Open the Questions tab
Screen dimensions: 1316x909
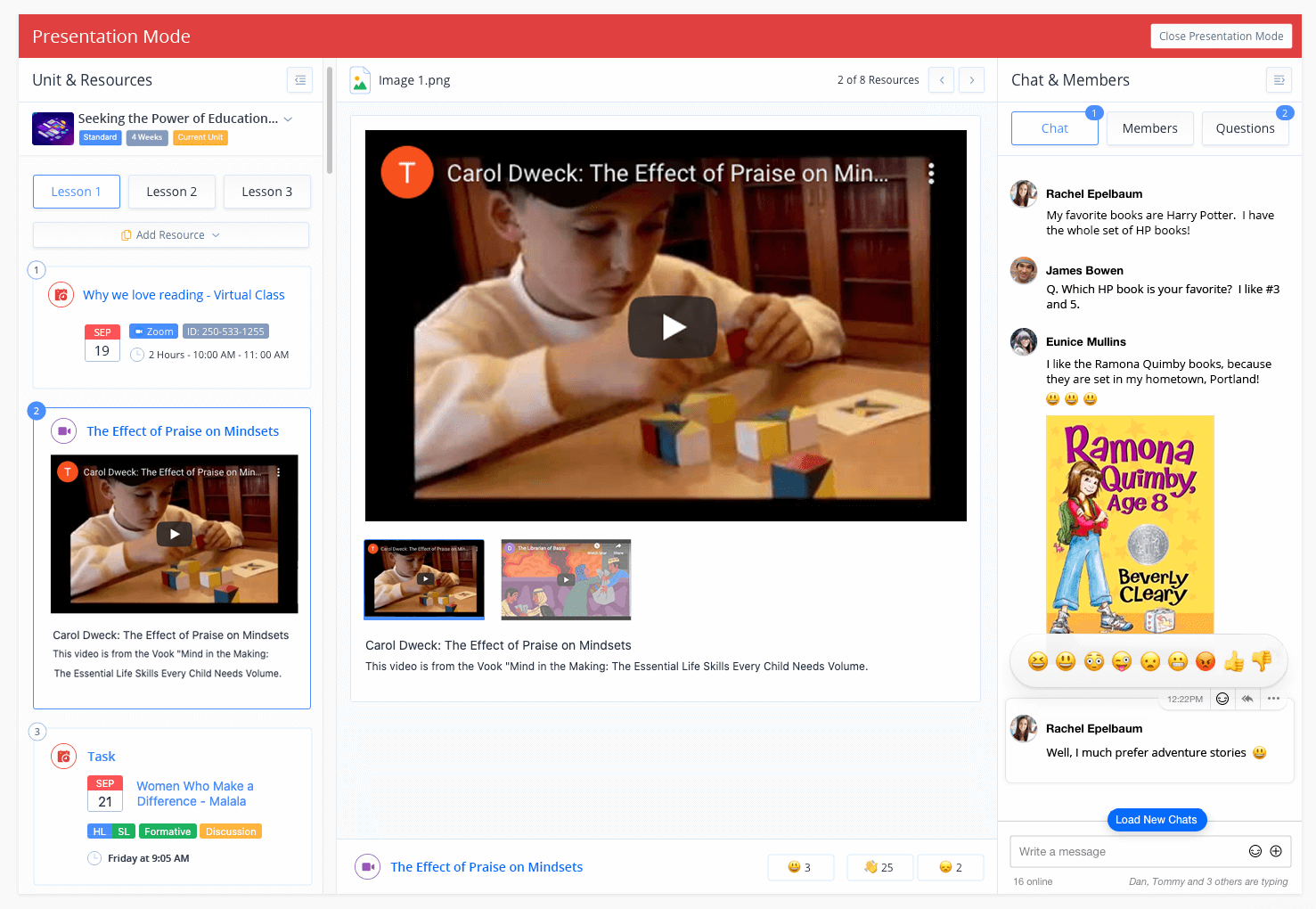coord(1246,128)
